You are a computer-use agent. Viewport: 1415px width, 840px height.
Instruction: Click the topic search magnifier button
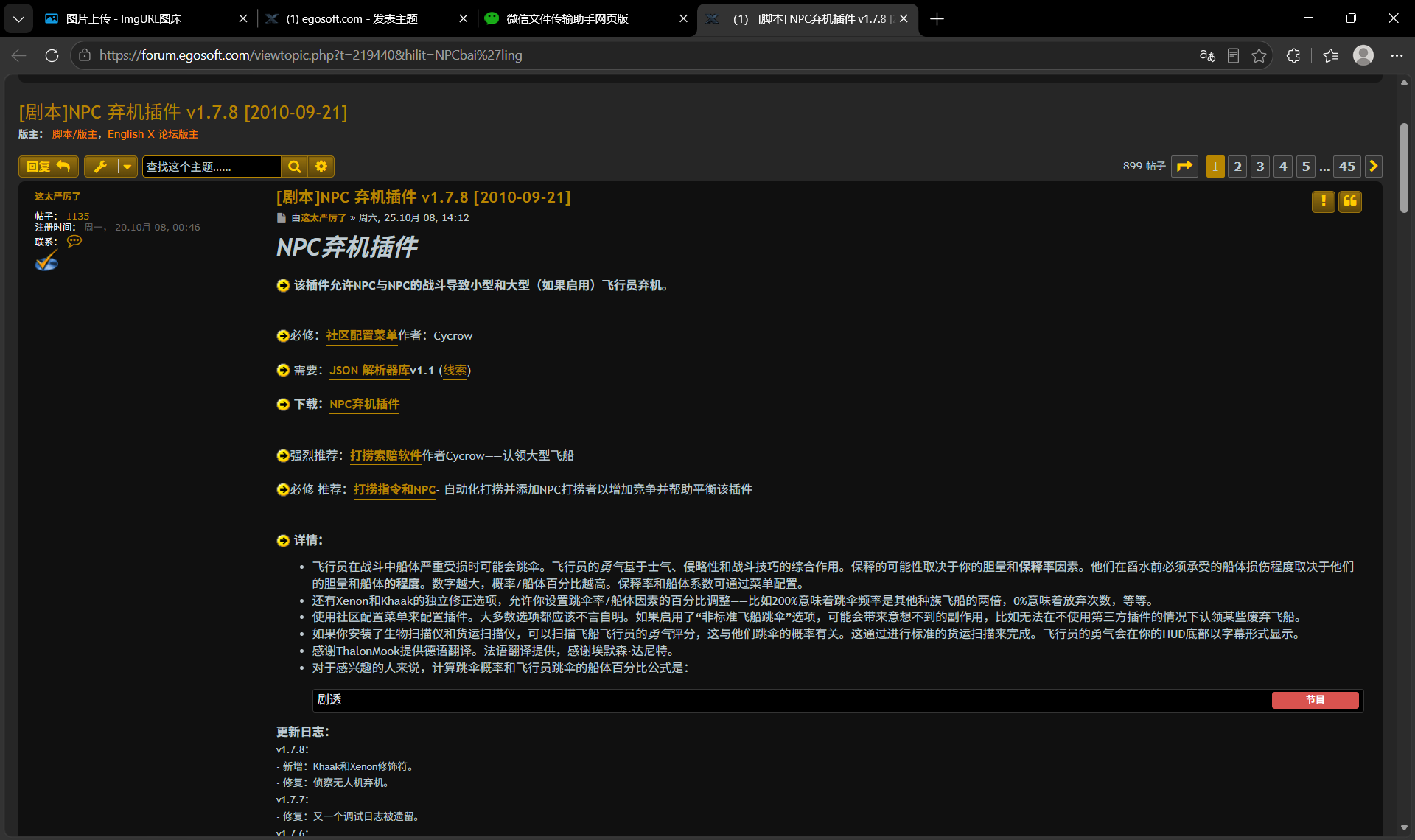294,167
